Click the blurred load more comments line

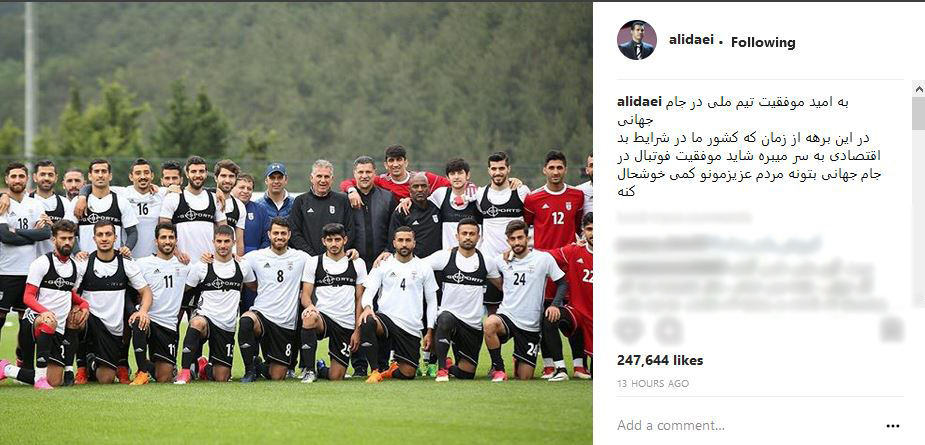684,218
